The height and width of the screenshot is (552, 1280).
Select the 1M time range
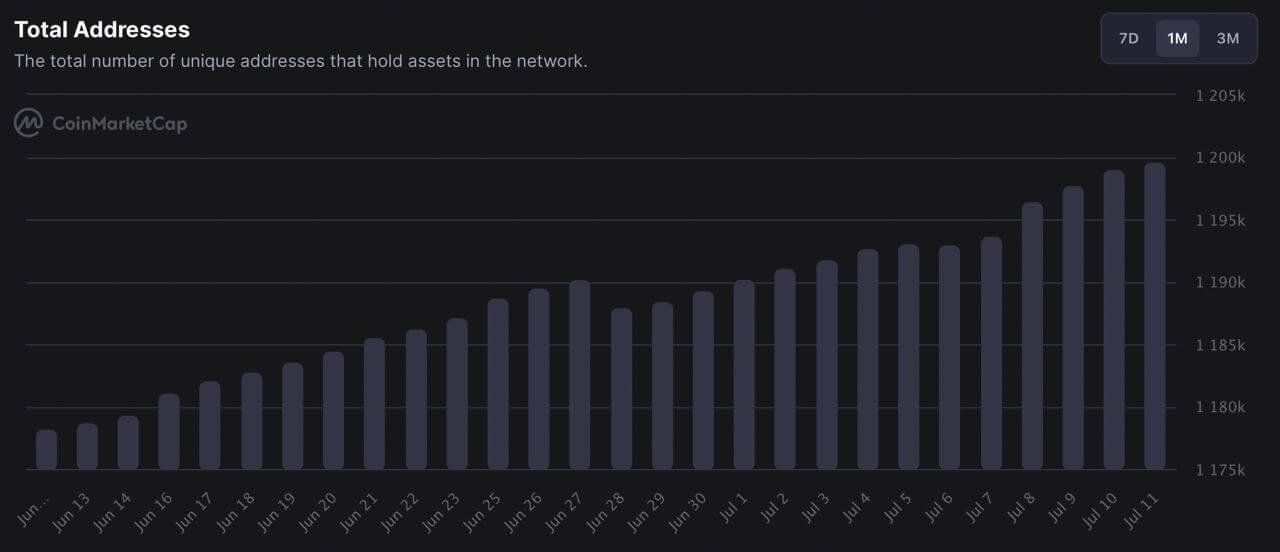[x=1177, y=38]
